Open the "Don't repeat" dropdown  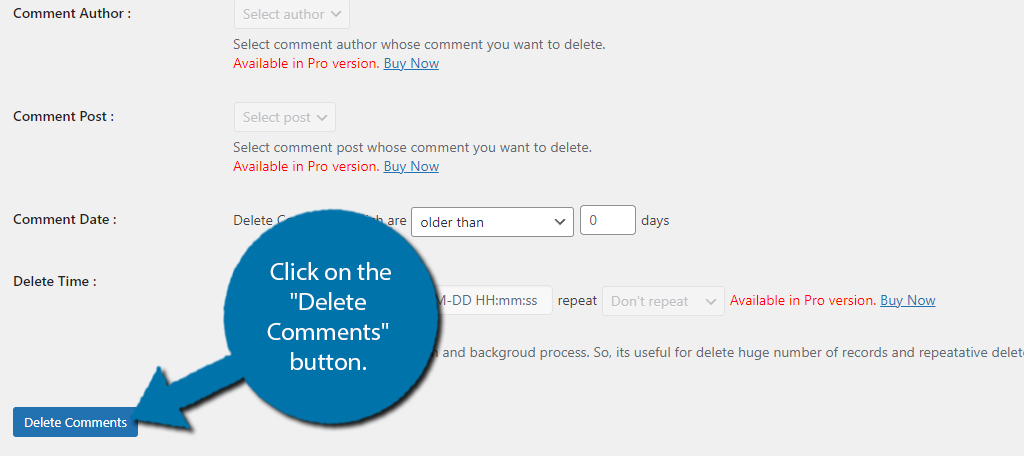pos(663,301)
